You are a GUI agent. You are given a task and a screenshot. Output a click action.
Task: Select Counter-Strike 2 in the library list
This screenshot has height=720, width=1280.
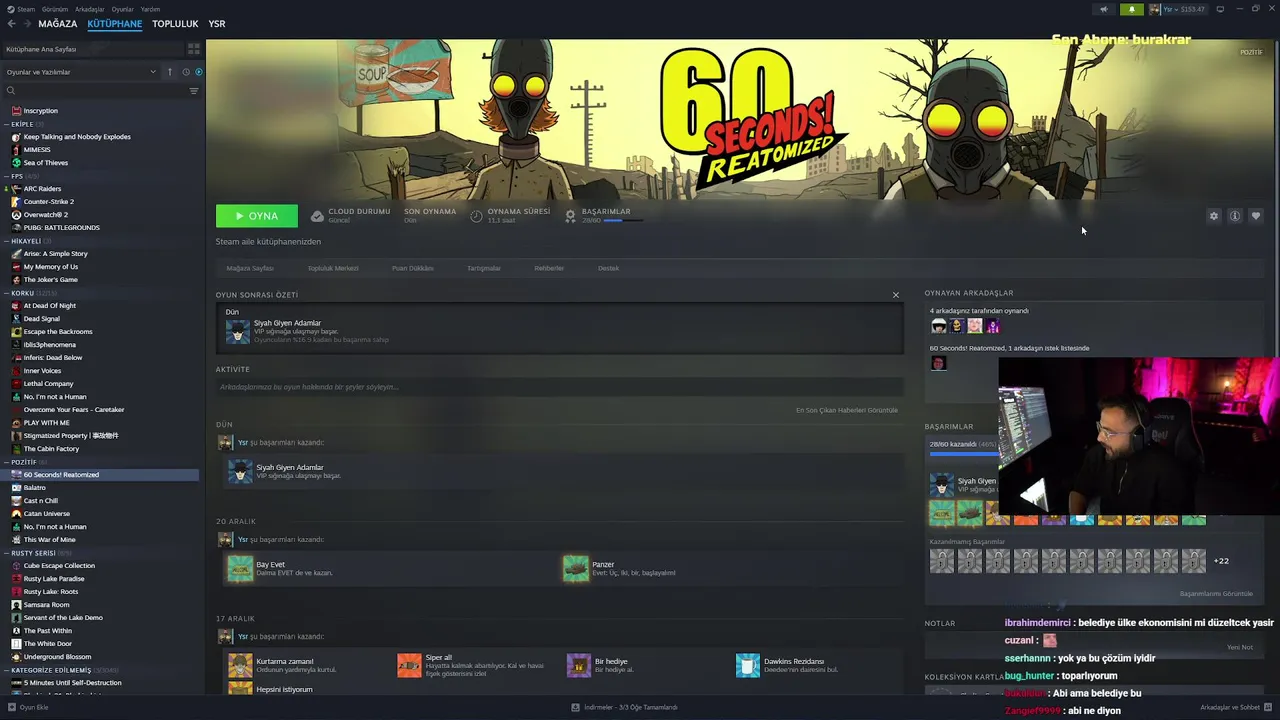49,201
